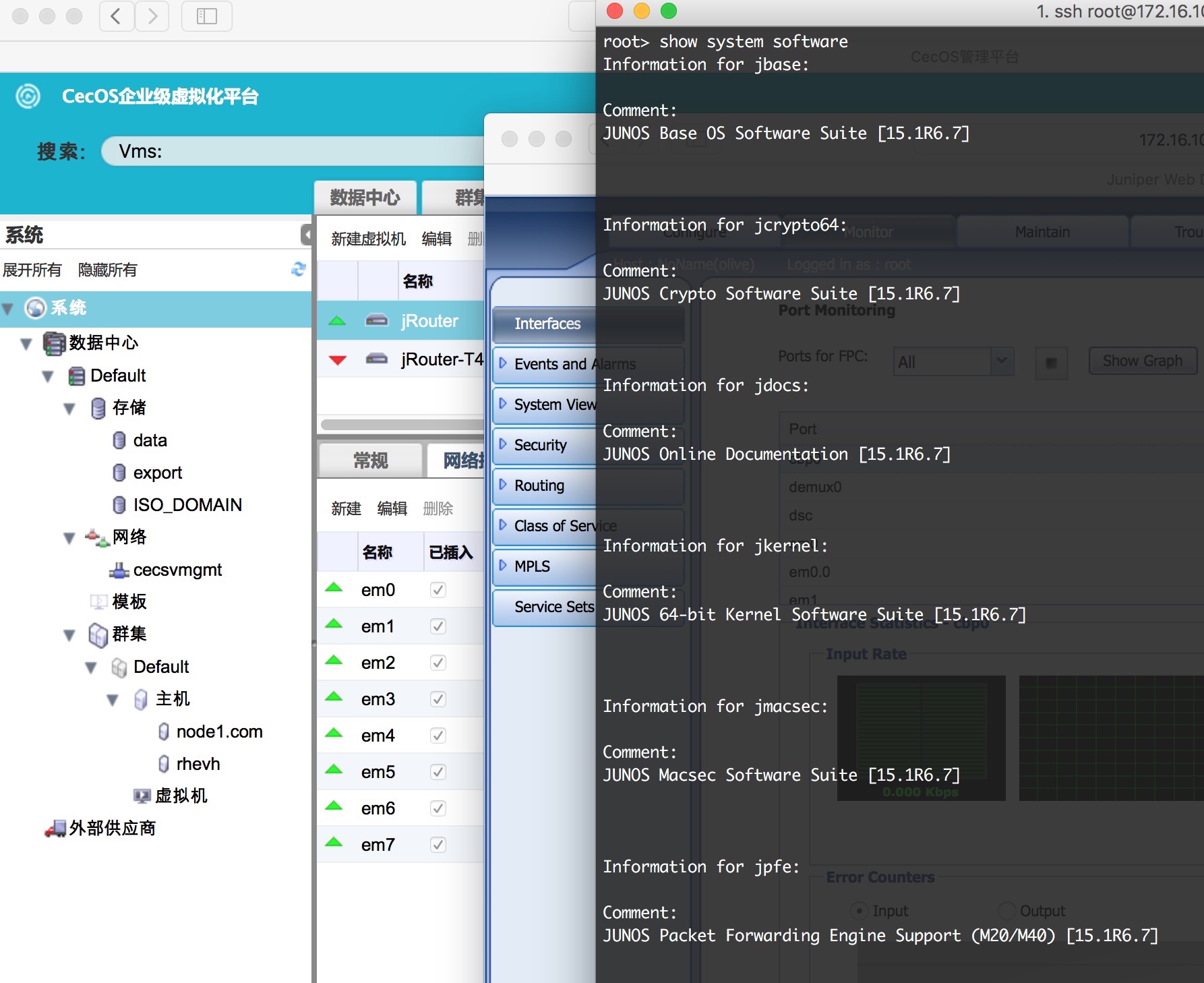Click the green up status arrow for jRouter
The width and height of the screenshot is (1204, 983).
(337, 321)
